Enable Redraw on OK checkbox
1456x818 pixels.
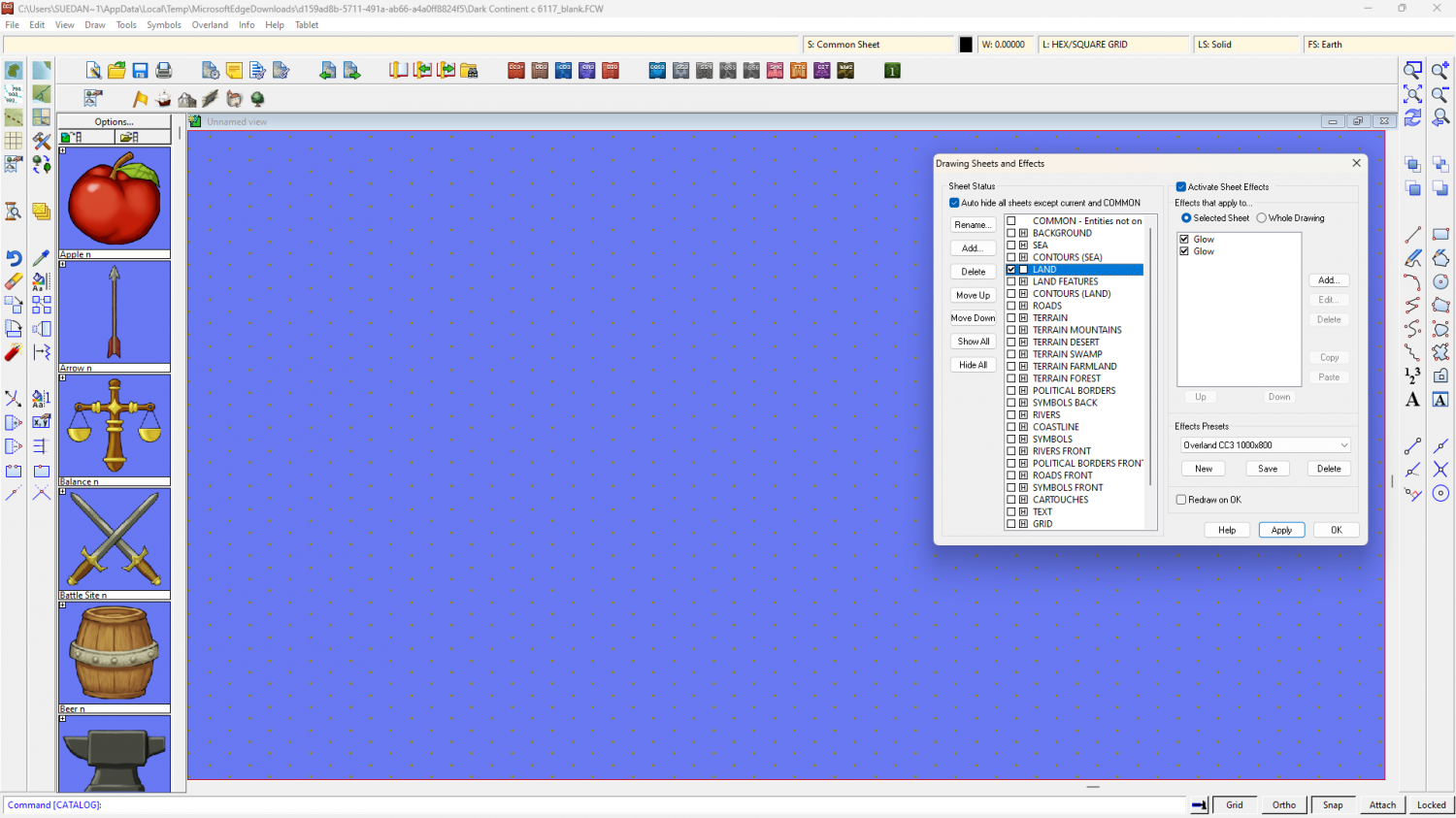pos(1181,500)
